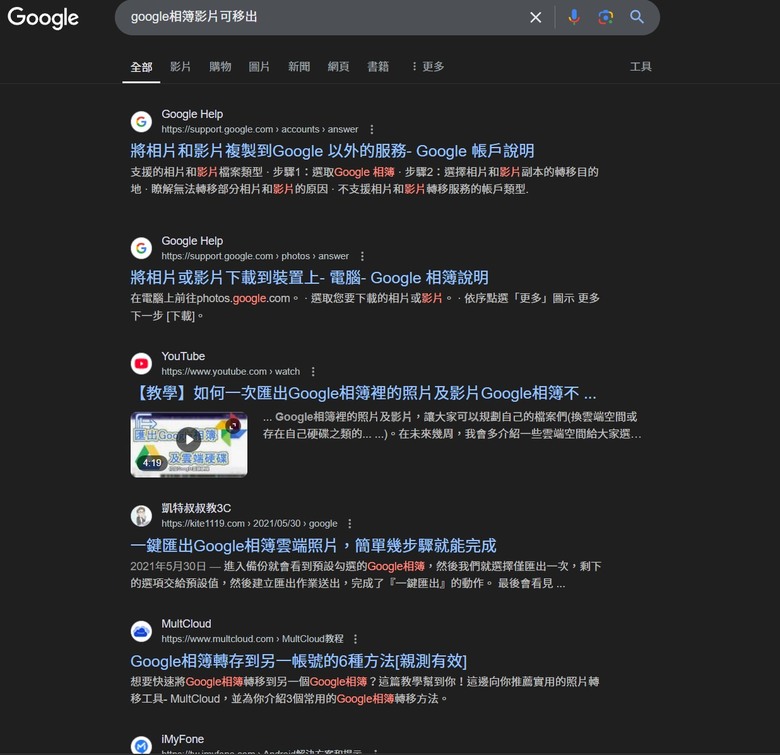Click the iMyFone favicon

tap(141, 746)
